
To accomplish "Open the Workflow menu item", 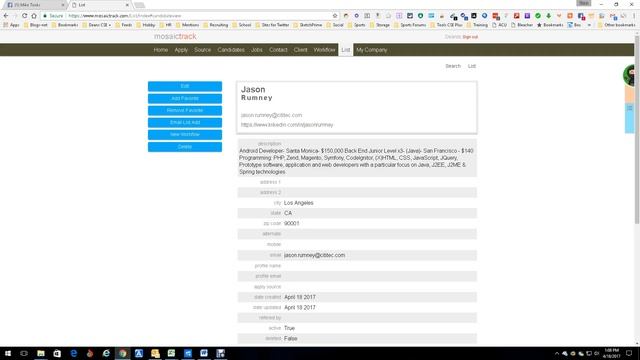I will tap(324, 50).
